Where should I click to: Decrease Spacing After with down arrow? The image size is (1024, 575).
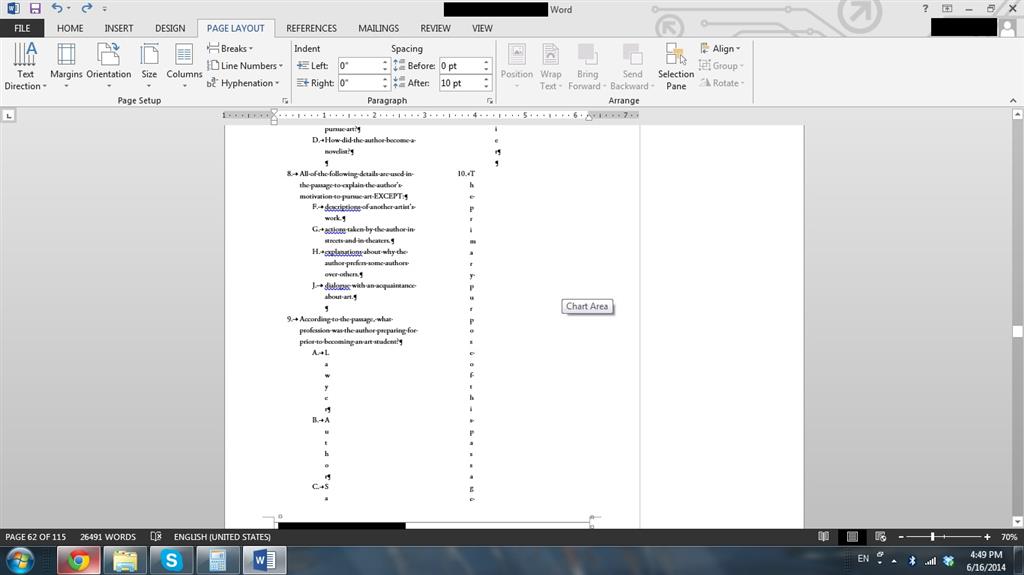[486, 87]
